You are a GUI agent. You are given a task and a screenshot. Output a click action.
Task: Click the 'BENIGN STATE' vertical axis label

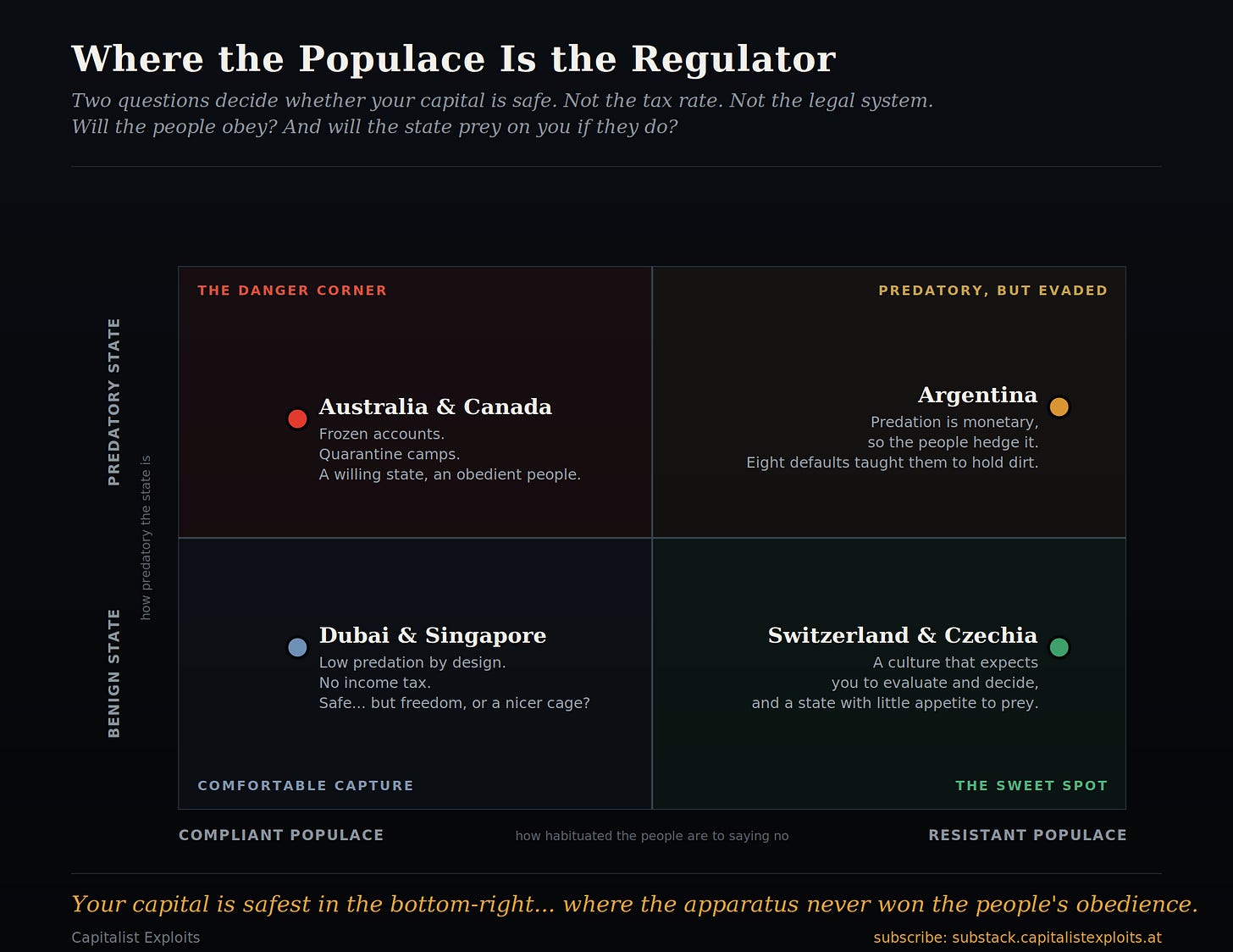pos(114,673)
